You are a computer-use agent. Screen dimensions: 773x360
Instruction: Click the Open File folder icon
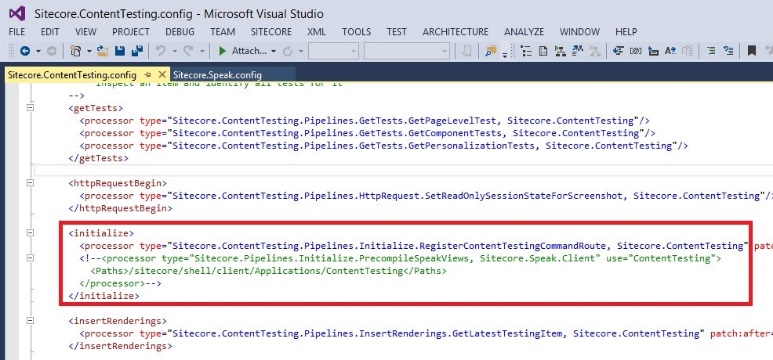coord(103,51)
